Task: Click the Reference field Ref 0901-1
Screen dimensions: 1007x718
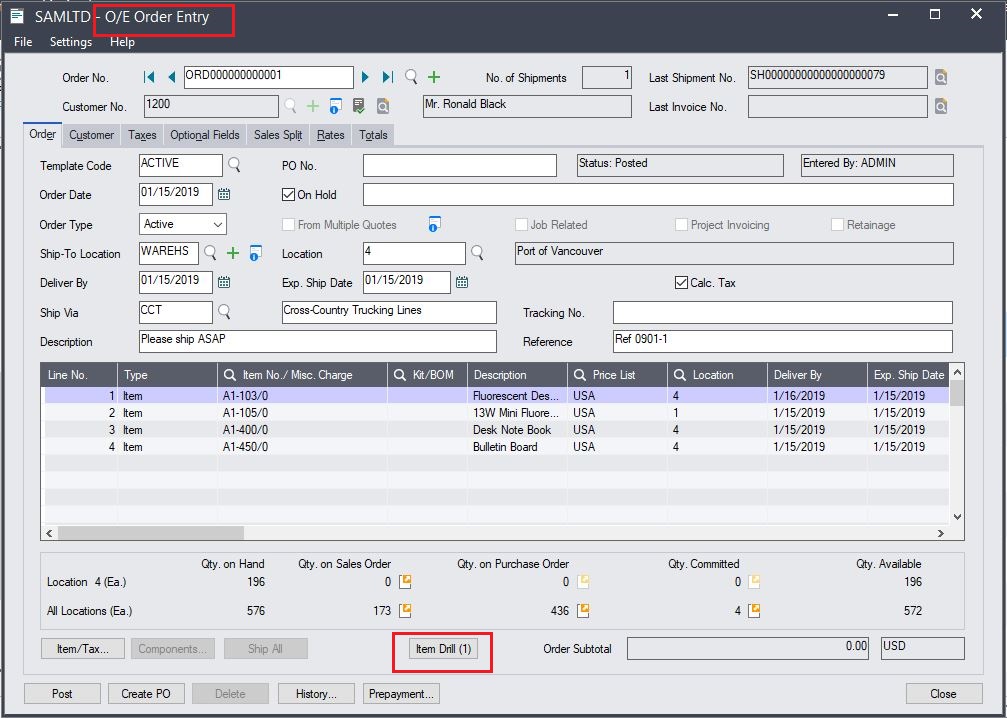Action: (782, 341)
